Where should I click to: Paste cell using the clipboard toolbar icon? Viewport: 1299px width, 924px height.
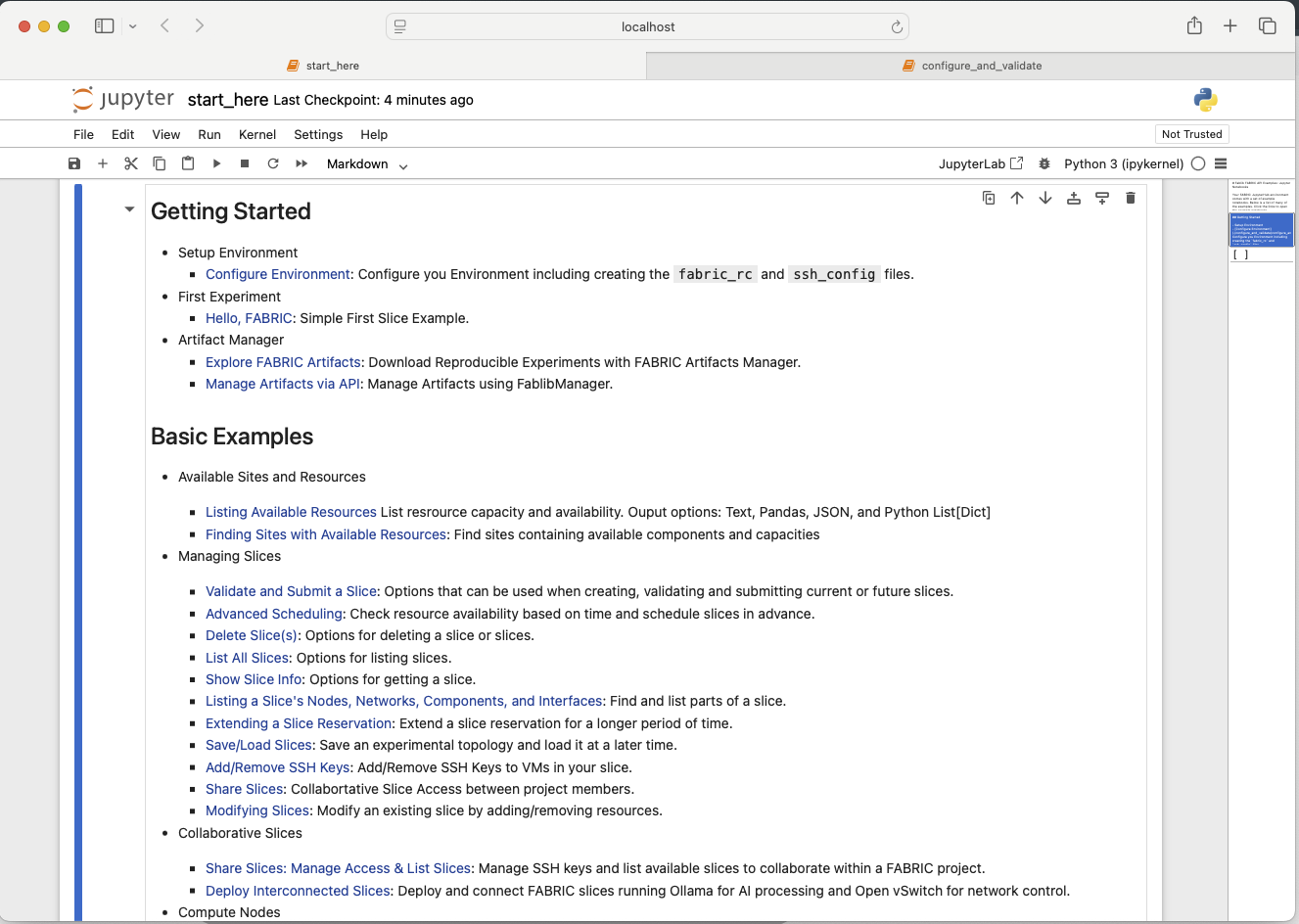click(188, 163)
